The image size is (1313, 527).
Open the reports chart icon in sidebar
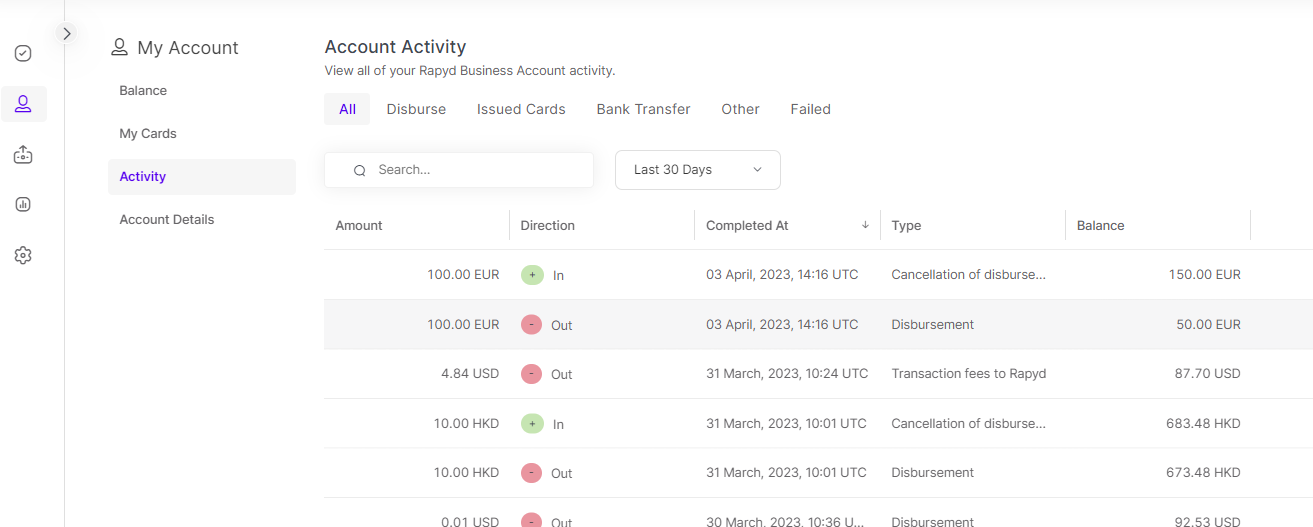tap(23, 204)
